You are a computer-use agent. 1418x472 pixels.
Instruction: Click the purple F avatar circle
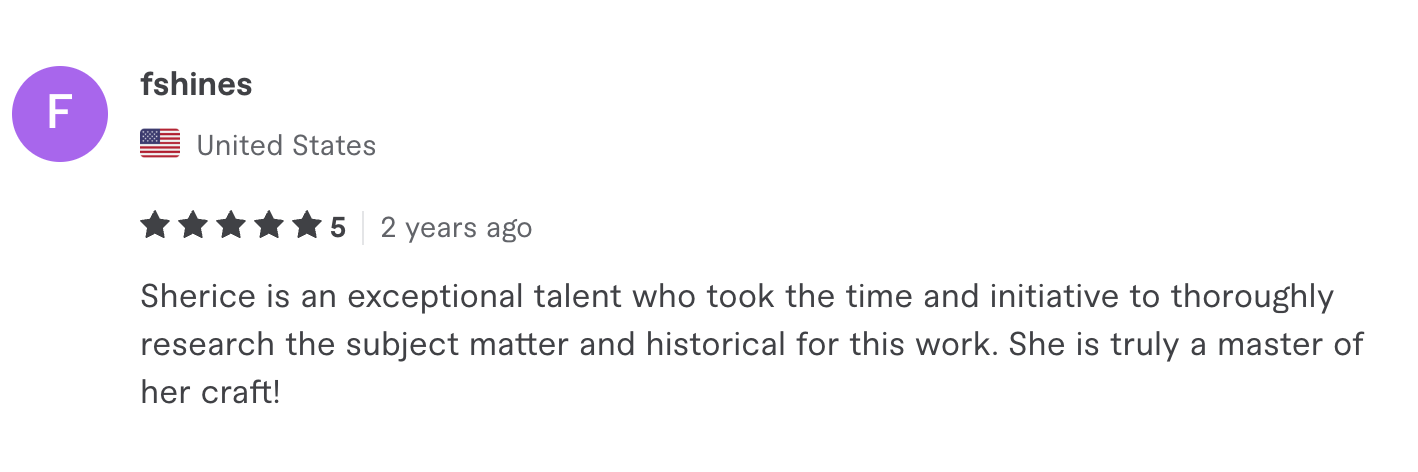coord(60,114)
